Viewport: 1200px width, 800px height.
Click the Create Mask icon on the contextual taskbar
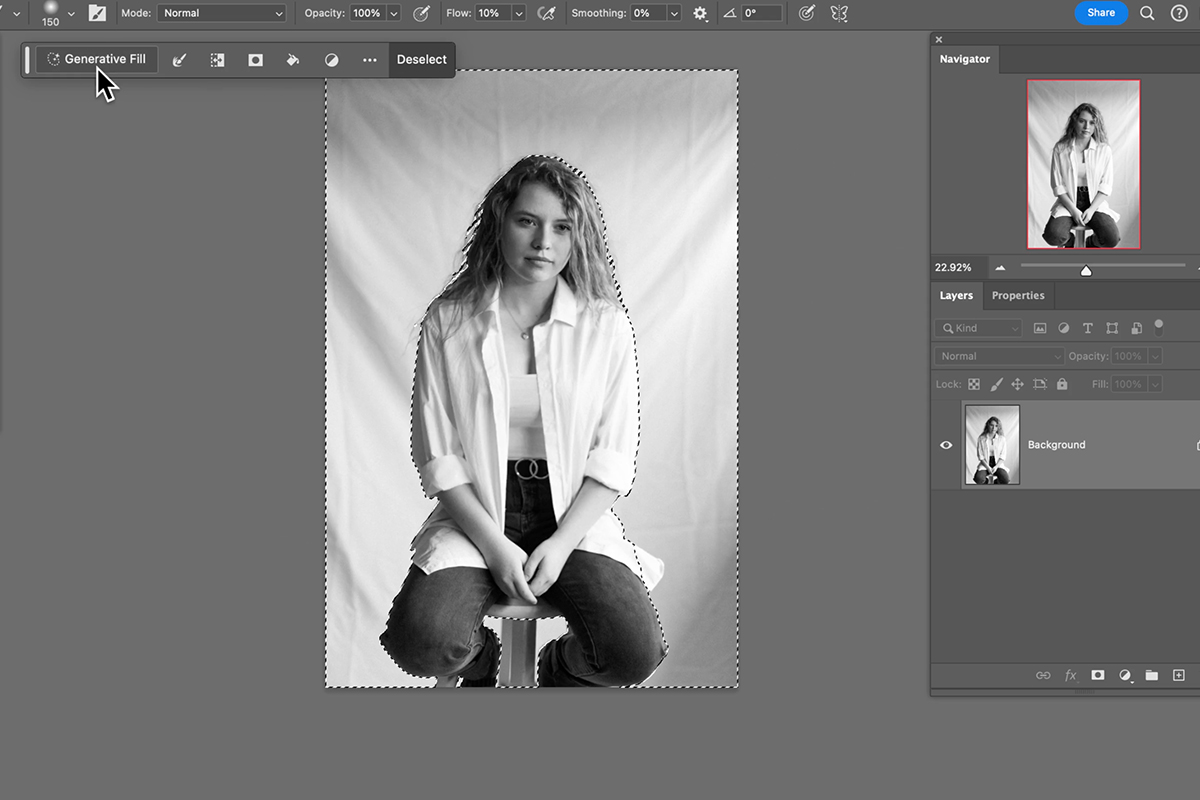pos(255,59)
